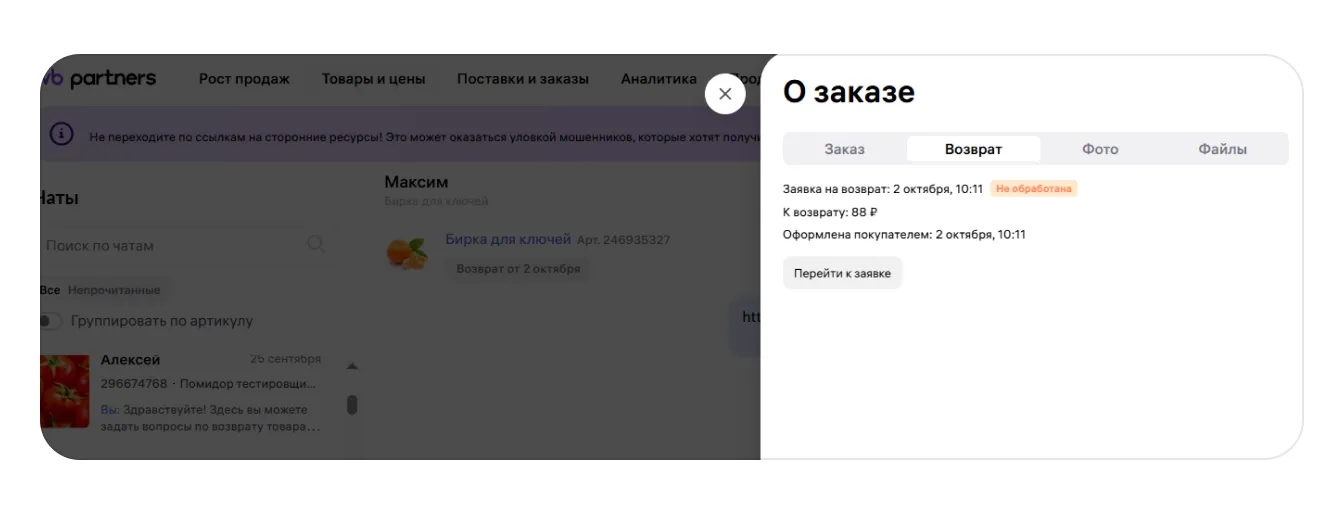Open the Бирка для ключей product link

pyautogui.click(x=508, y=239)
